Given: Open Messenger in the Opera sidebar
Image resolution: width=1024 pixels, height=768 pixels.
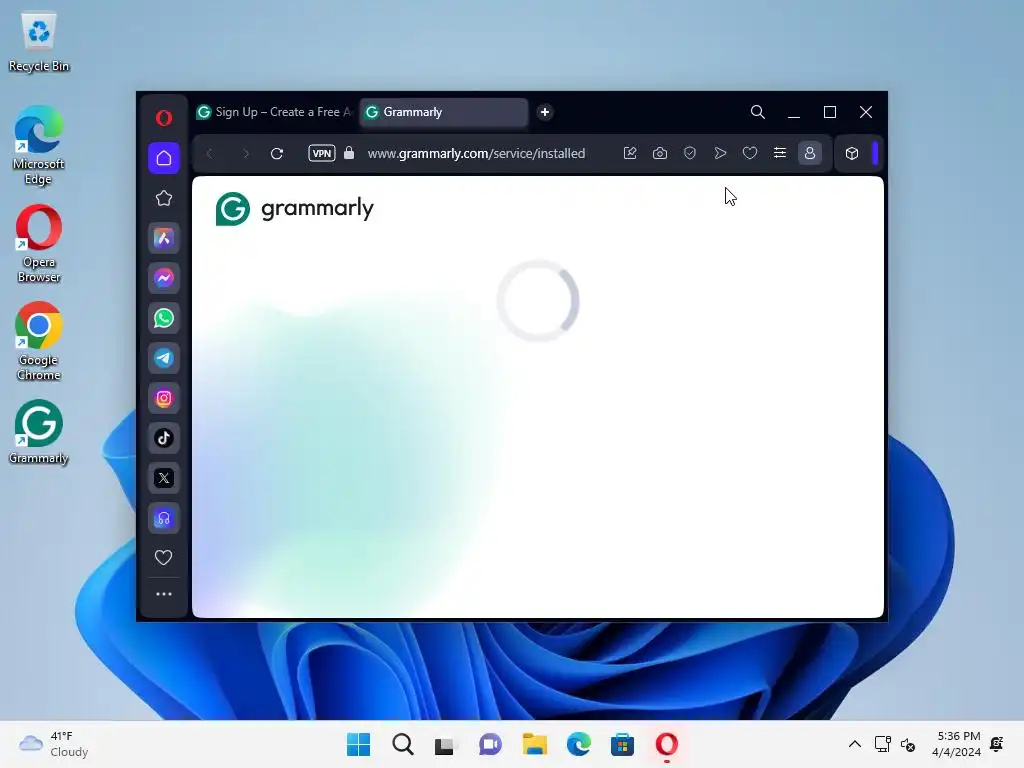Looking at the screenshot, I should coord(164,278).
